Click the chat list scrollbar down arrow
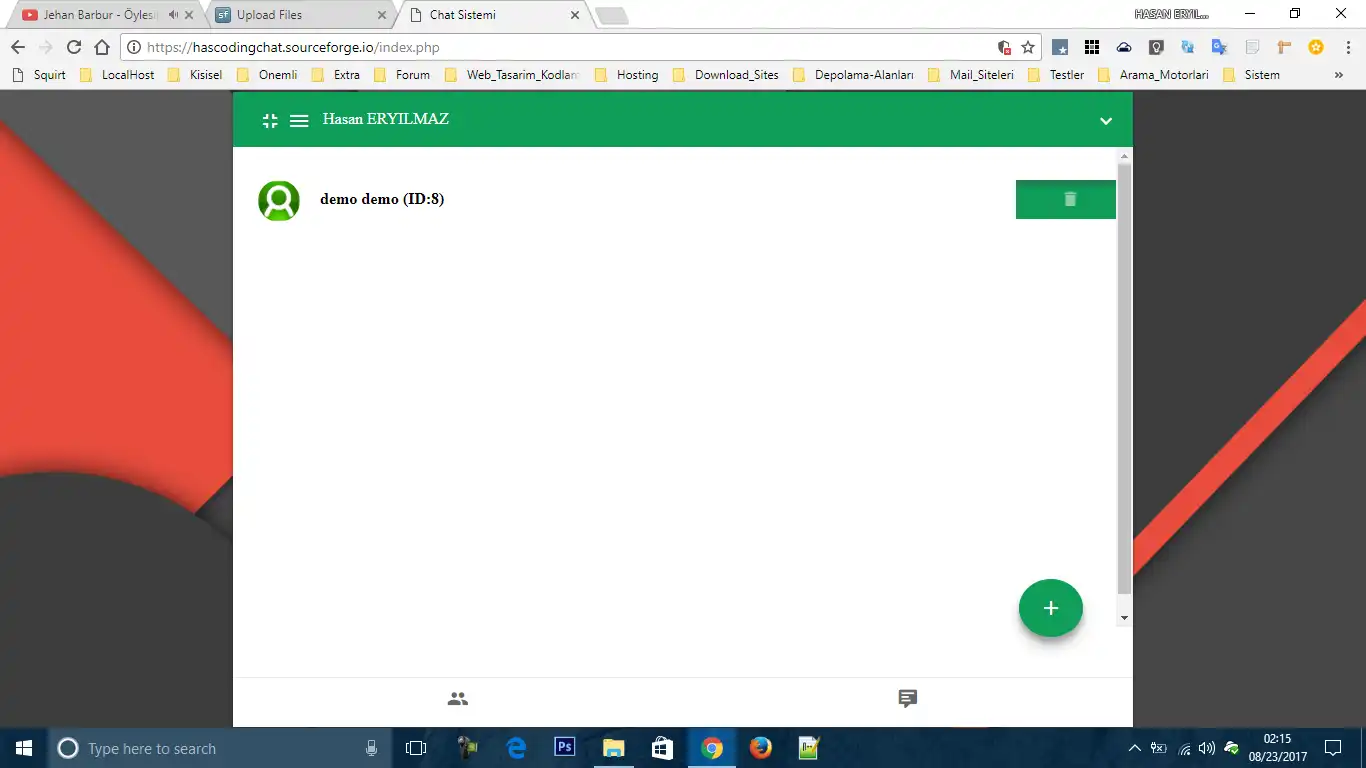Screen dimensions: 1366x768 (x=1124, y=618)
